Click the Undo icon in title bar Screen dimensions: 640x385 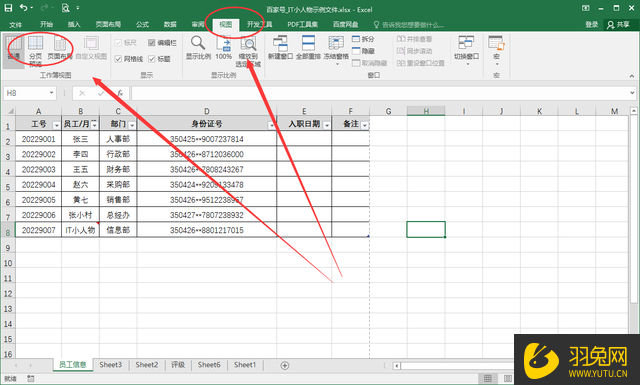click(24, 8)
